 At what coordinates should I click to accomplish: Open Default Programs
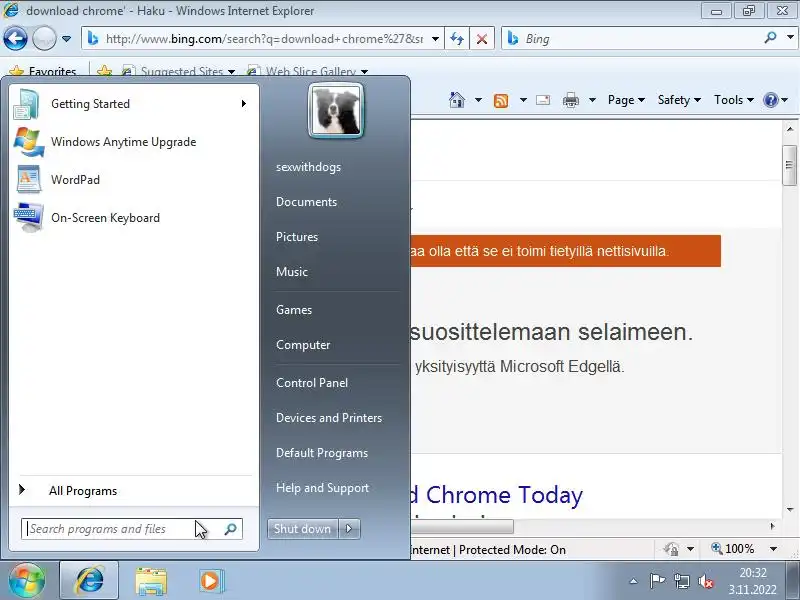point(321,453)
